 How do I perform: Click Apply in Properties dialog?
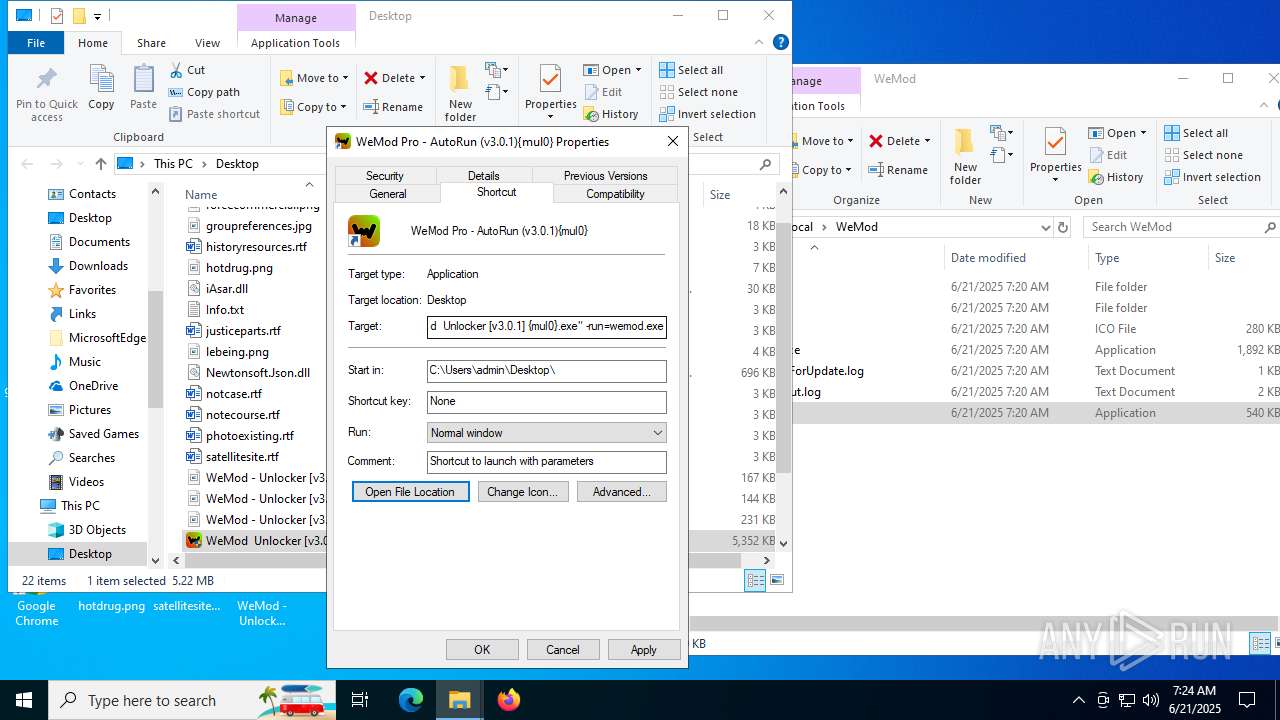click(644, 650)
